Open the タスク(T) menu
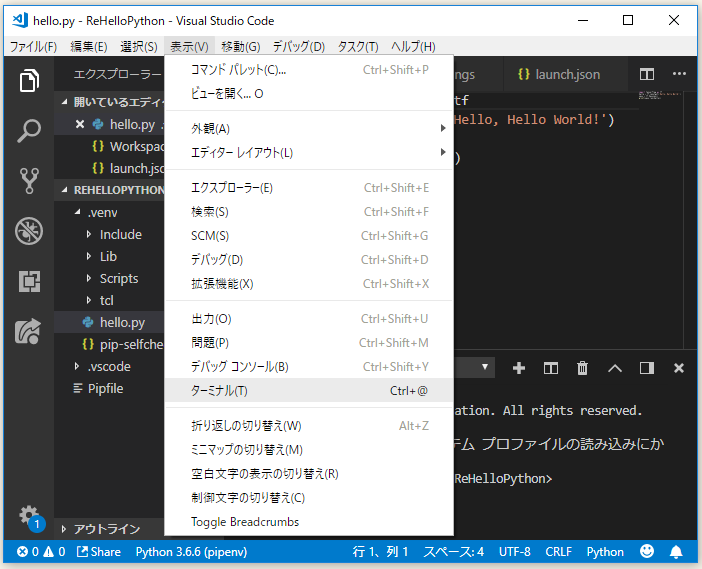702x569 pixels. tap(358, 47)
